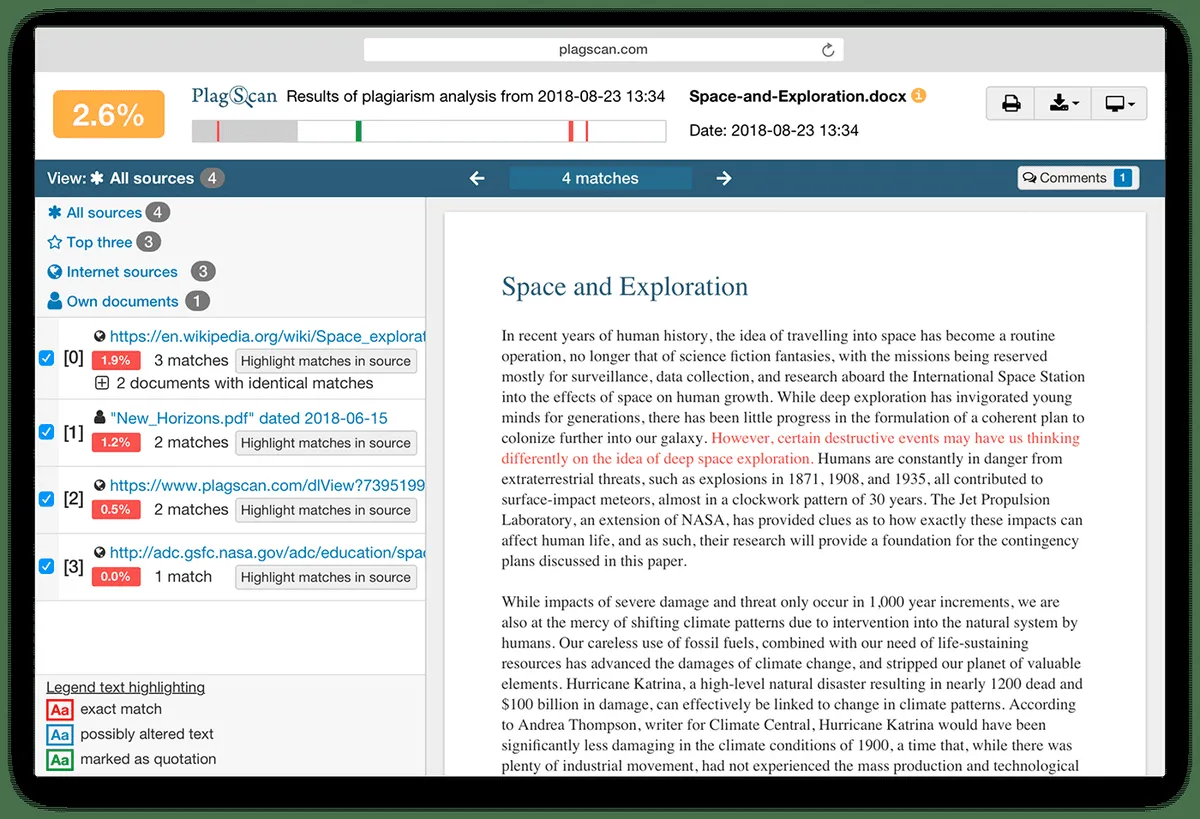The height and width of the screenshot is (819, 1200).
Task: Toggle the NASA source [3] checkbox
Action: coord(46,566)
